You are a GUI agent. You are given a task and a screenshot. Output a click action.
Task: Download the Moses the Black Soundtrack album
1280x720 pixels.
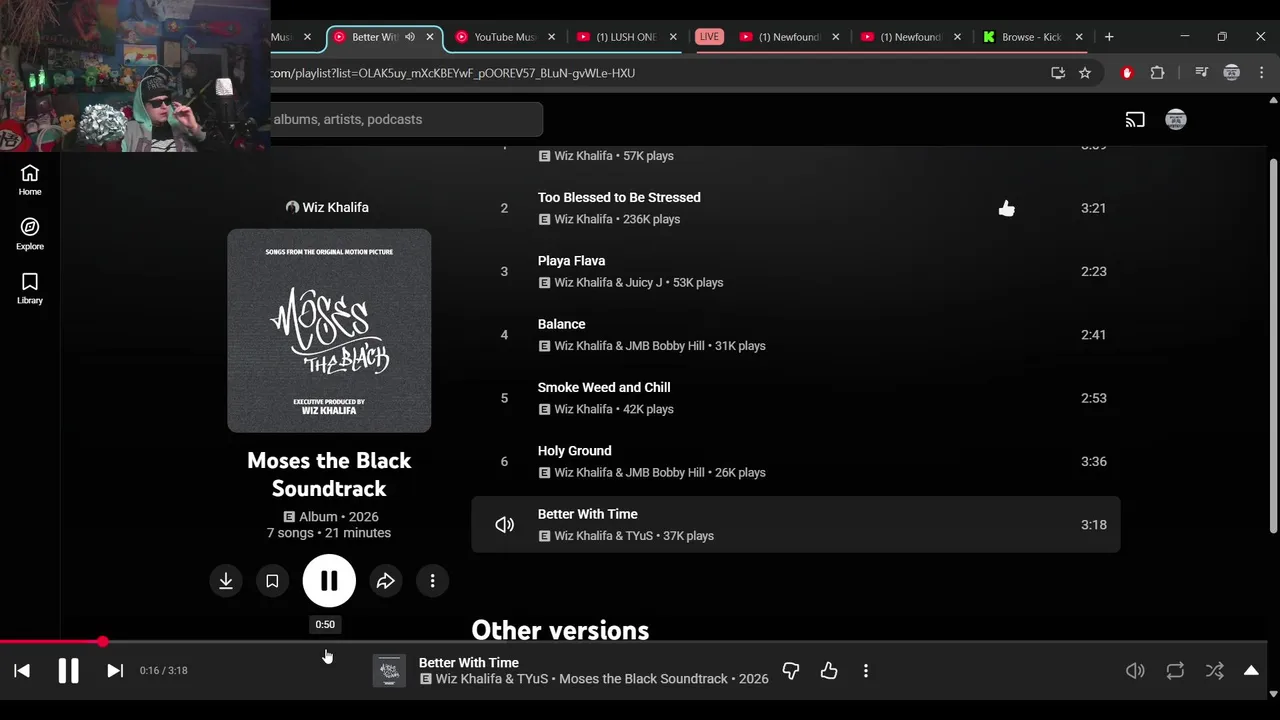click(226, 581)
